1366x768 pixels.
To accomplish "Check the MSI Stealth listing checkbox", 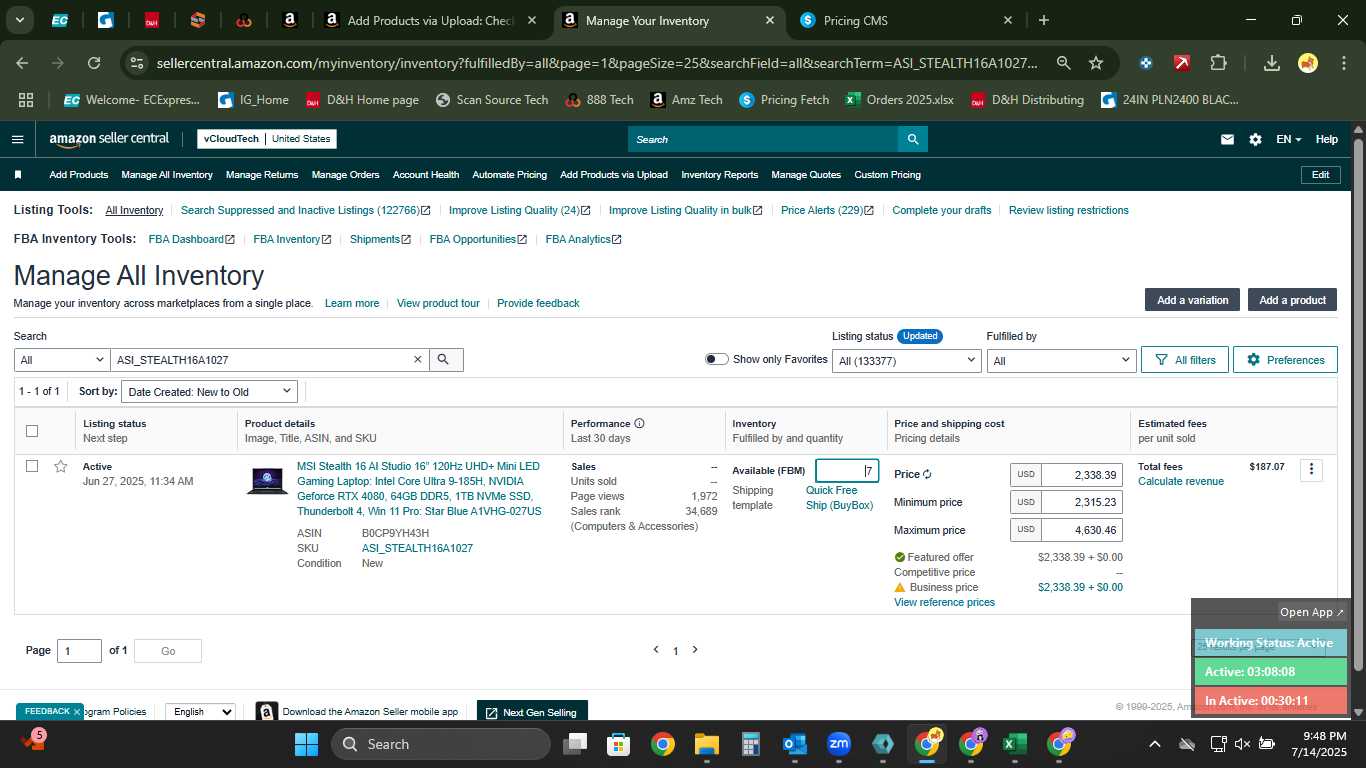I will pyautogui.click(x=32, y=467).
